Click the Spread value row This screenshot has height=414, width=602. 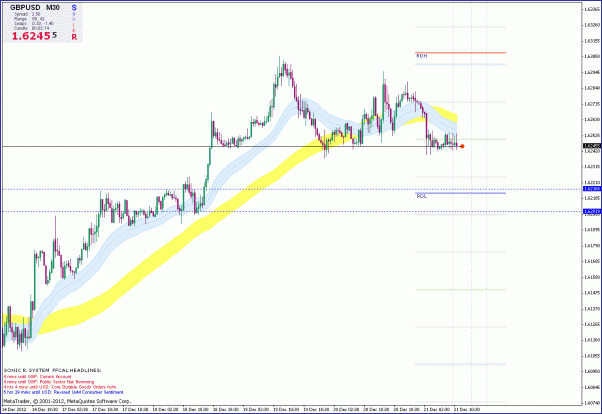27,14
